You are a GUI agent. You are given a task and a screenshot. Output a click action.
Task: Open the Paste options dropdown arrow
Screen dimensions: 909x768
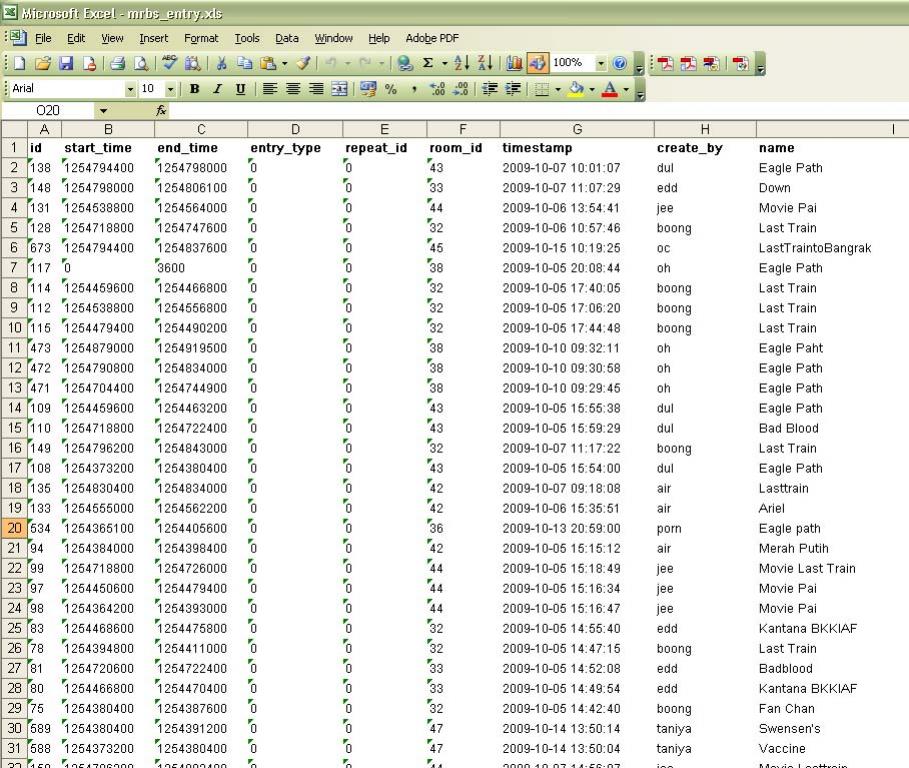point(284,63)
